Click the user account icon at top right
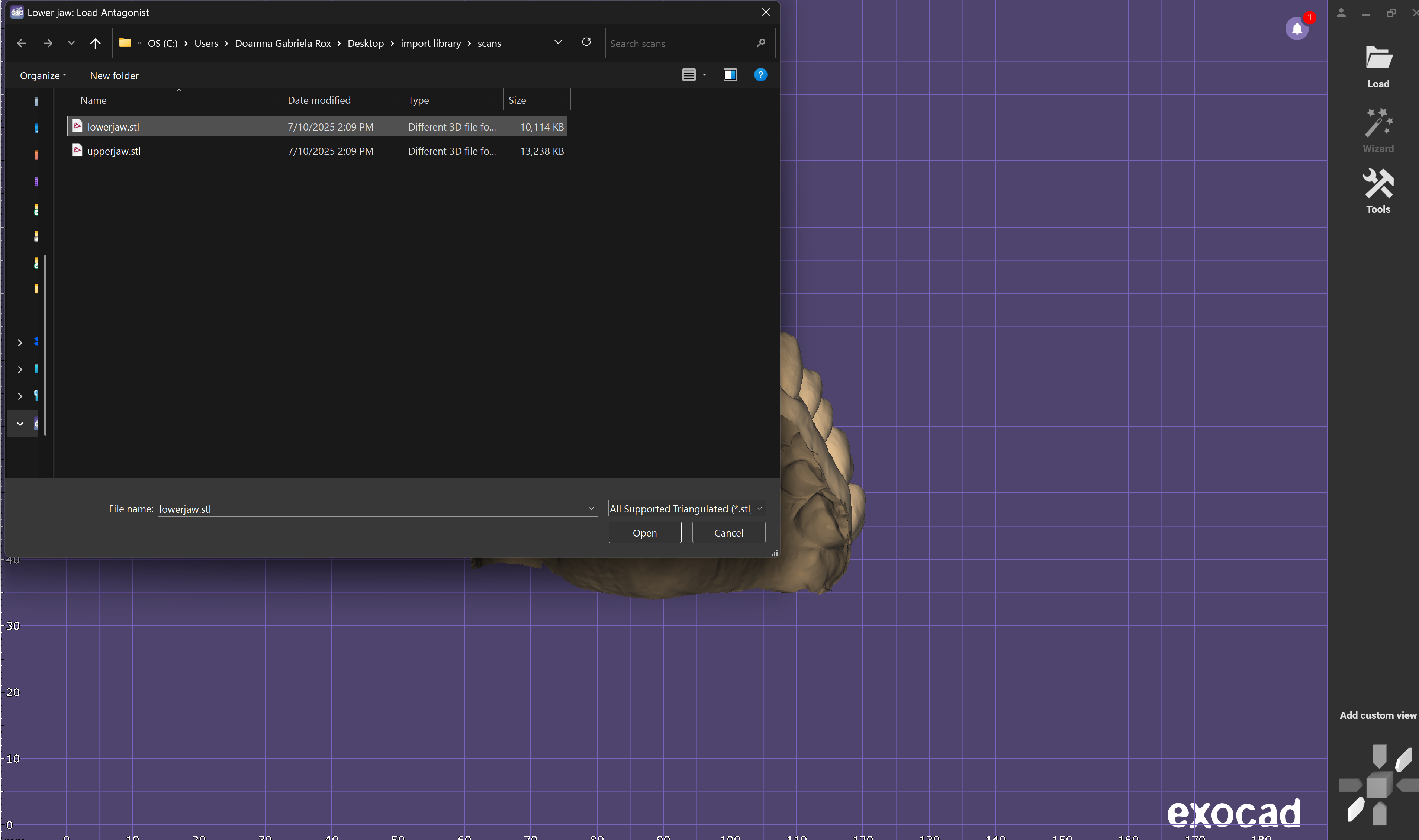Screen dimensions: 1419x840 click(x=1341, y=13)
